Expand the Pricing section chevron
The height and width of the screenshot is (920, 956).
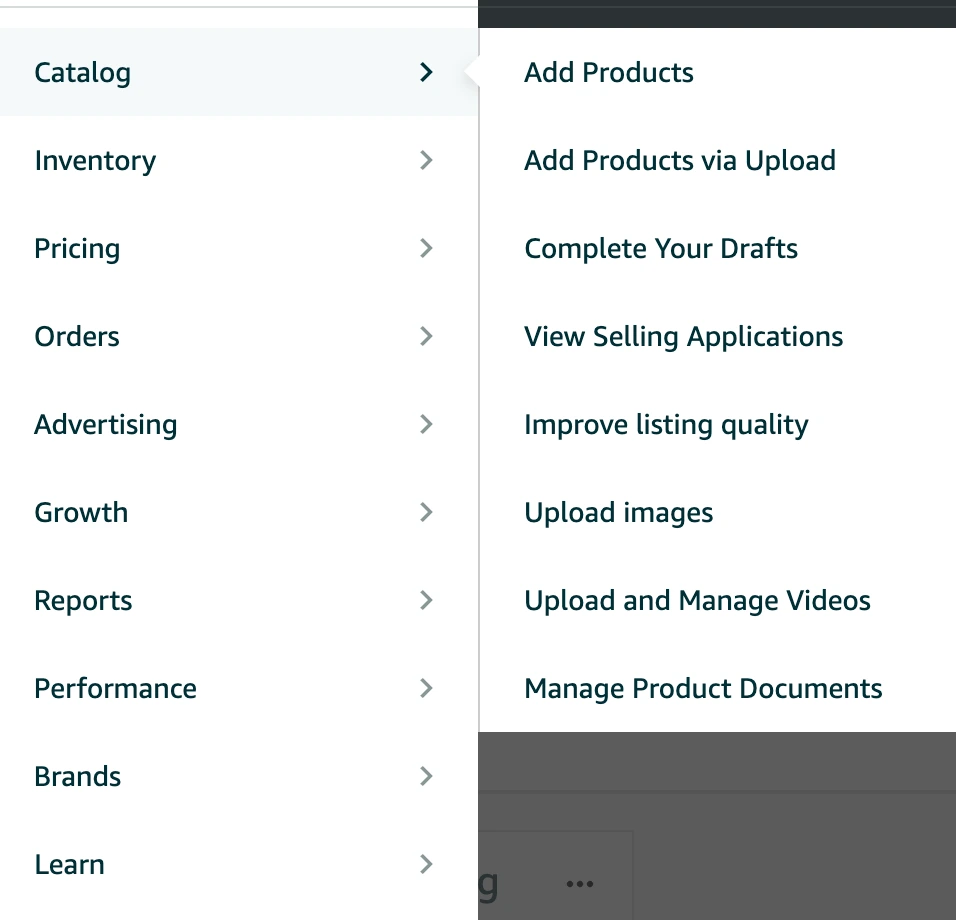click(x=427, y=248)
